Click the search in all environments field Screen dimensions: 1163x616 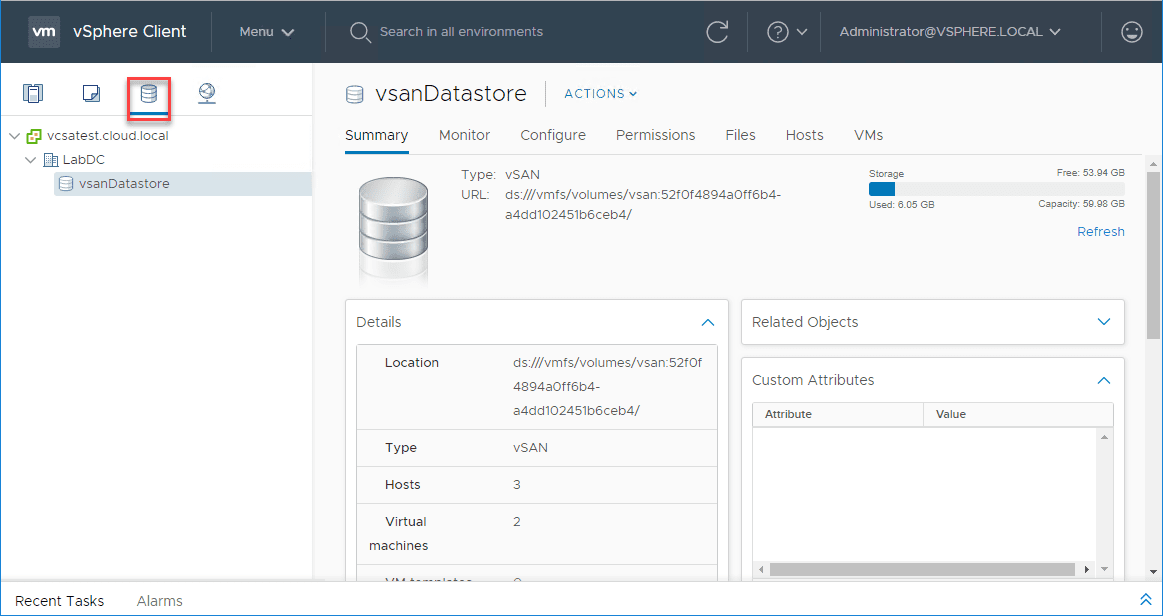click(x=461, y=32)
